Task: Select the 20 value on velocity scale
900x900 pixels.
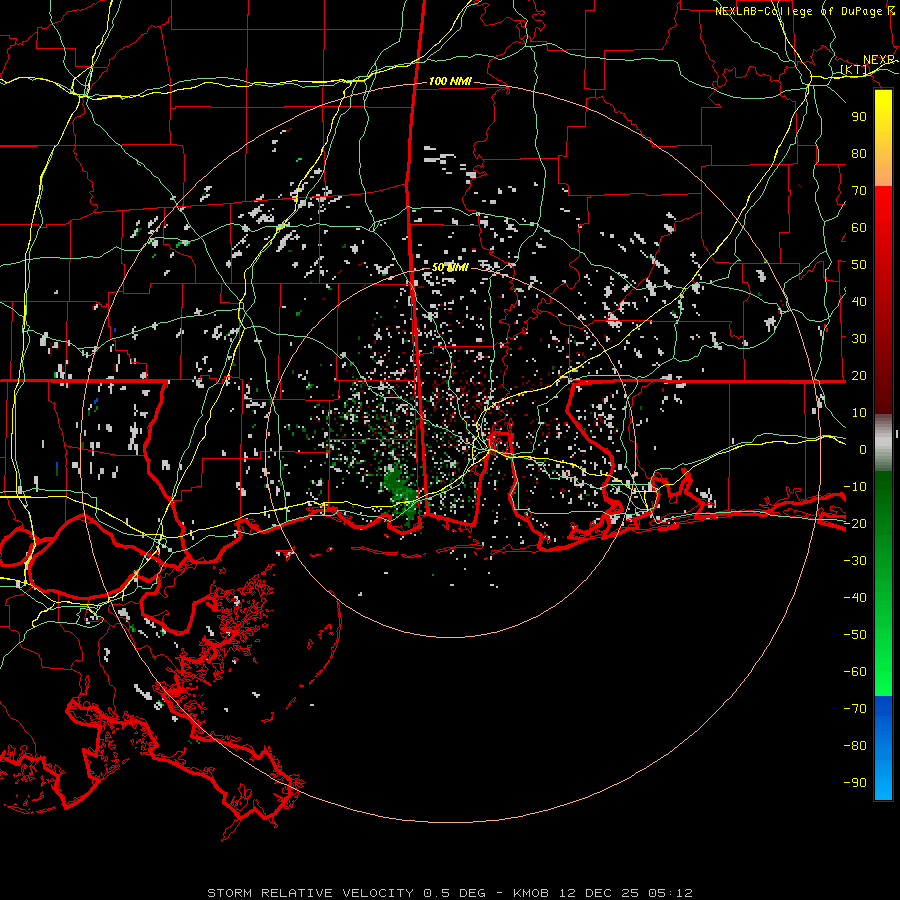Action: click(x=859, y=375)
